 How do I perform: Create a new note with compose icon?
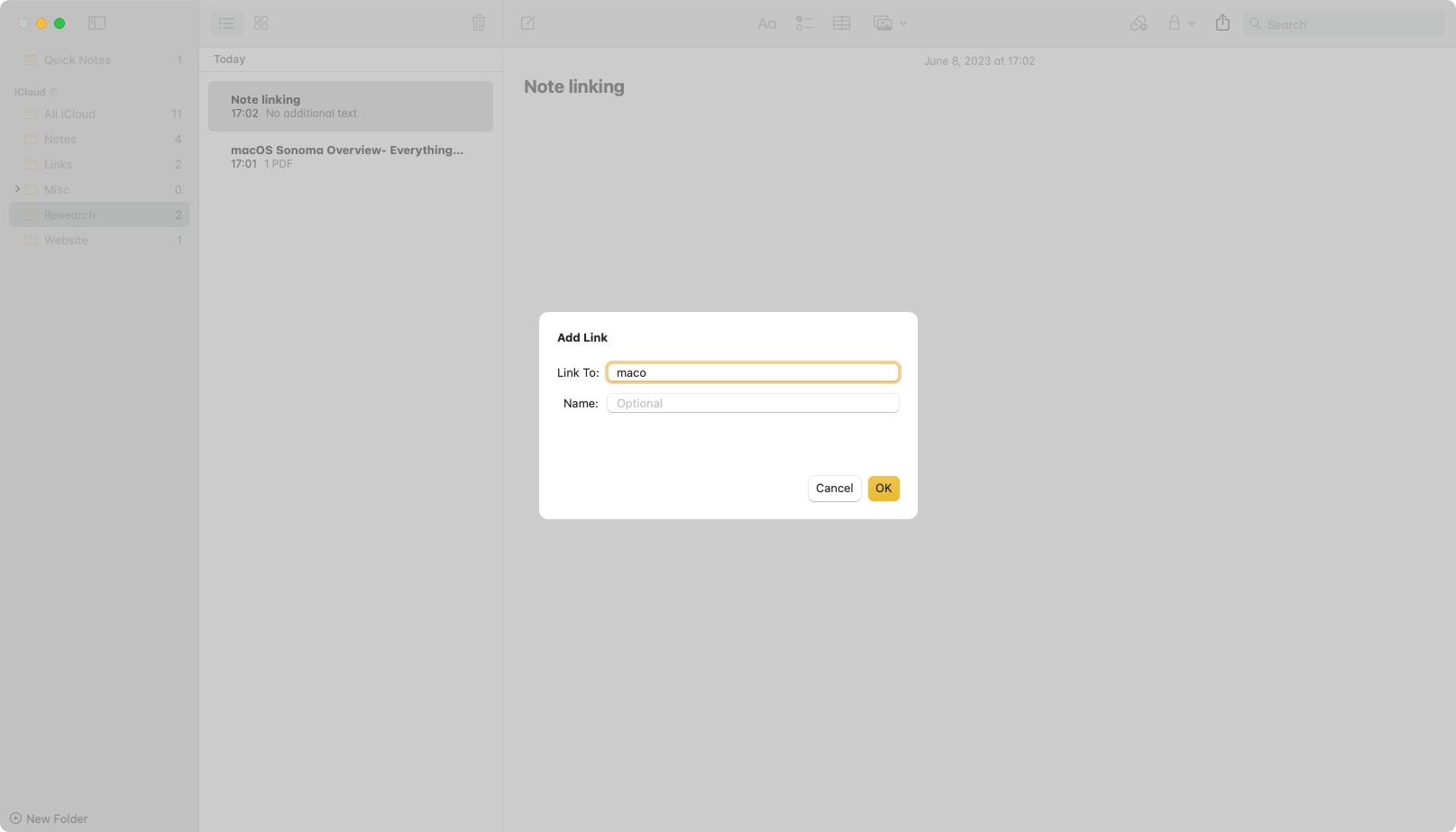point(527,23)
